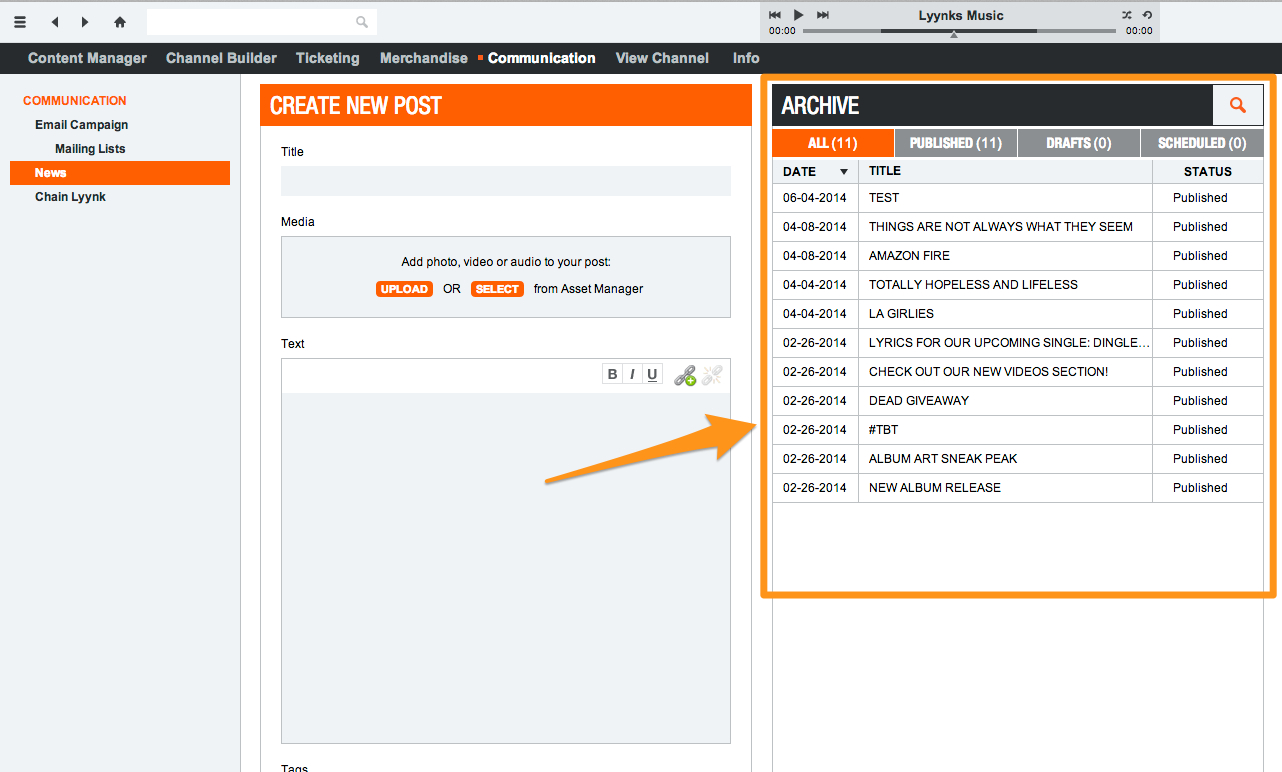
Task: Open the Info menu
Action: (746, 58)
